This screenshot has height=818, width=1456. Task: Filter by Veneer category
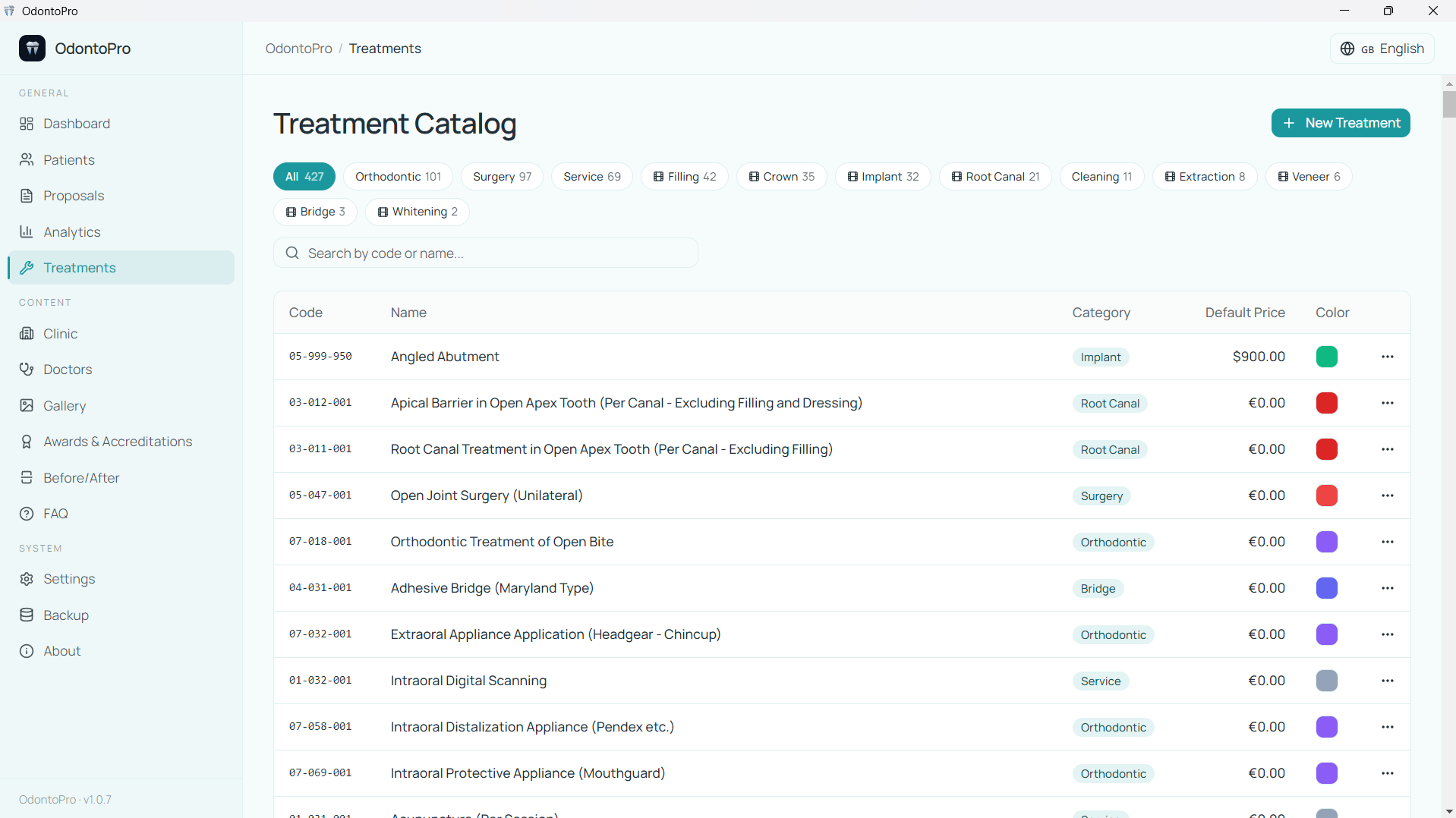coord(1309,177)
